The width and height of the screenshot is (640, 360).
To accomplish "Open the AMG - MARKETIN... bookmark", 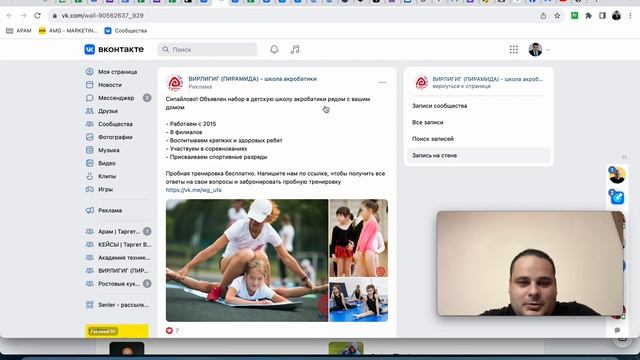I will click(68, 31).
